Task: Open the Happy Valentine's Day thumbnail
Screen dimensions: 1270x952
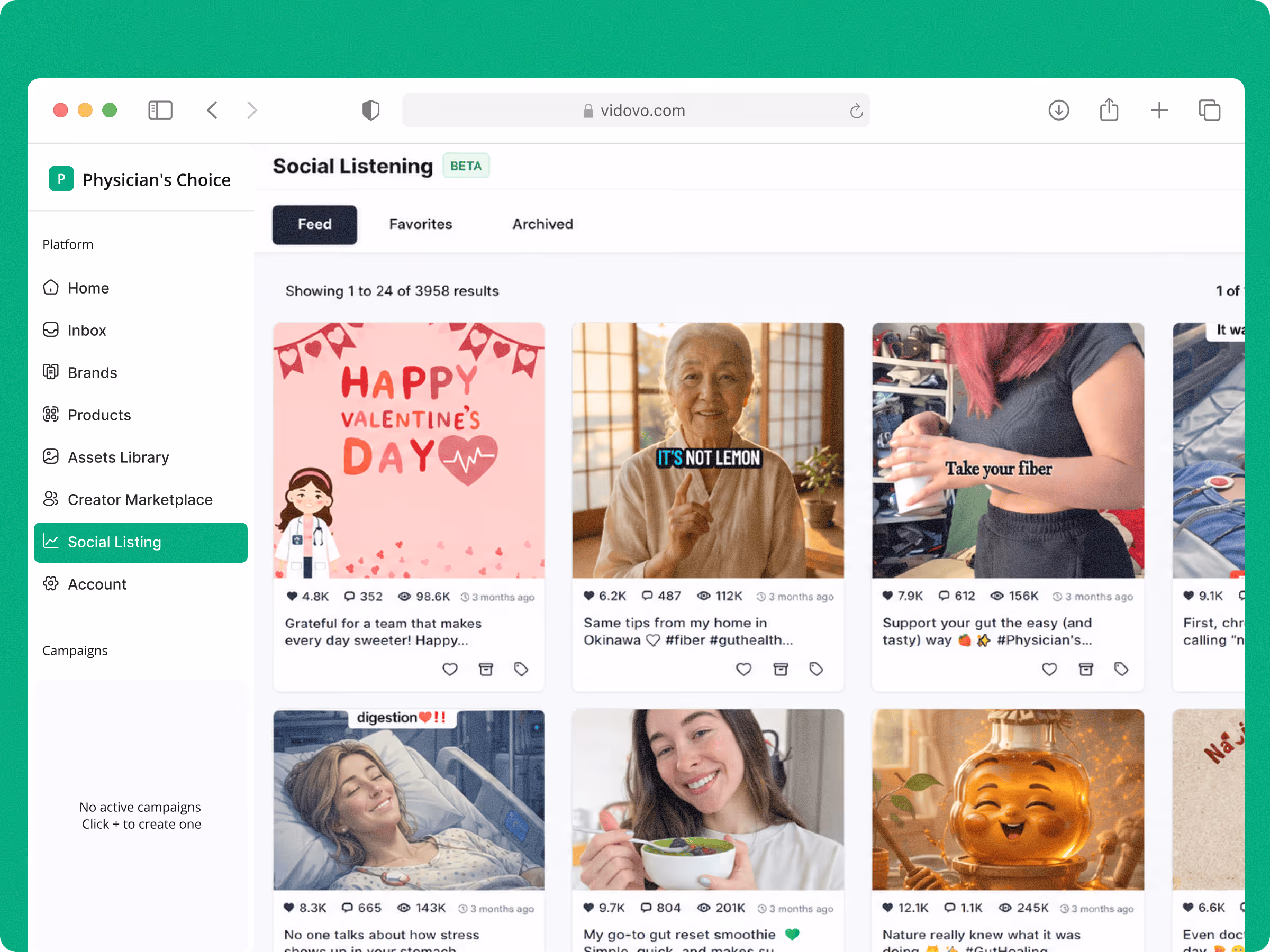Action: pyautogui.click(x=409, y=451)
